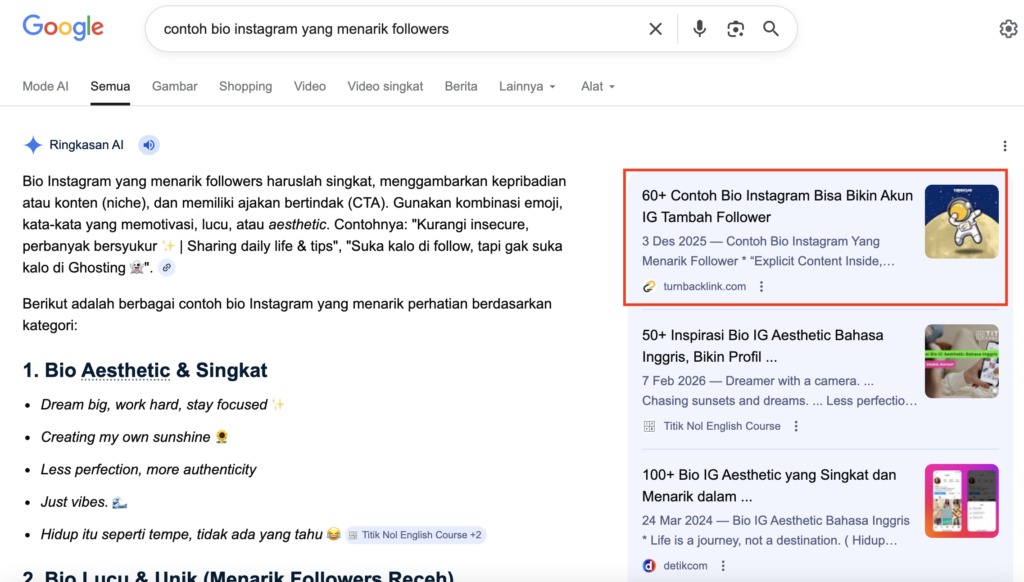Click Titik Nol English Course source label

pos(722,426)
